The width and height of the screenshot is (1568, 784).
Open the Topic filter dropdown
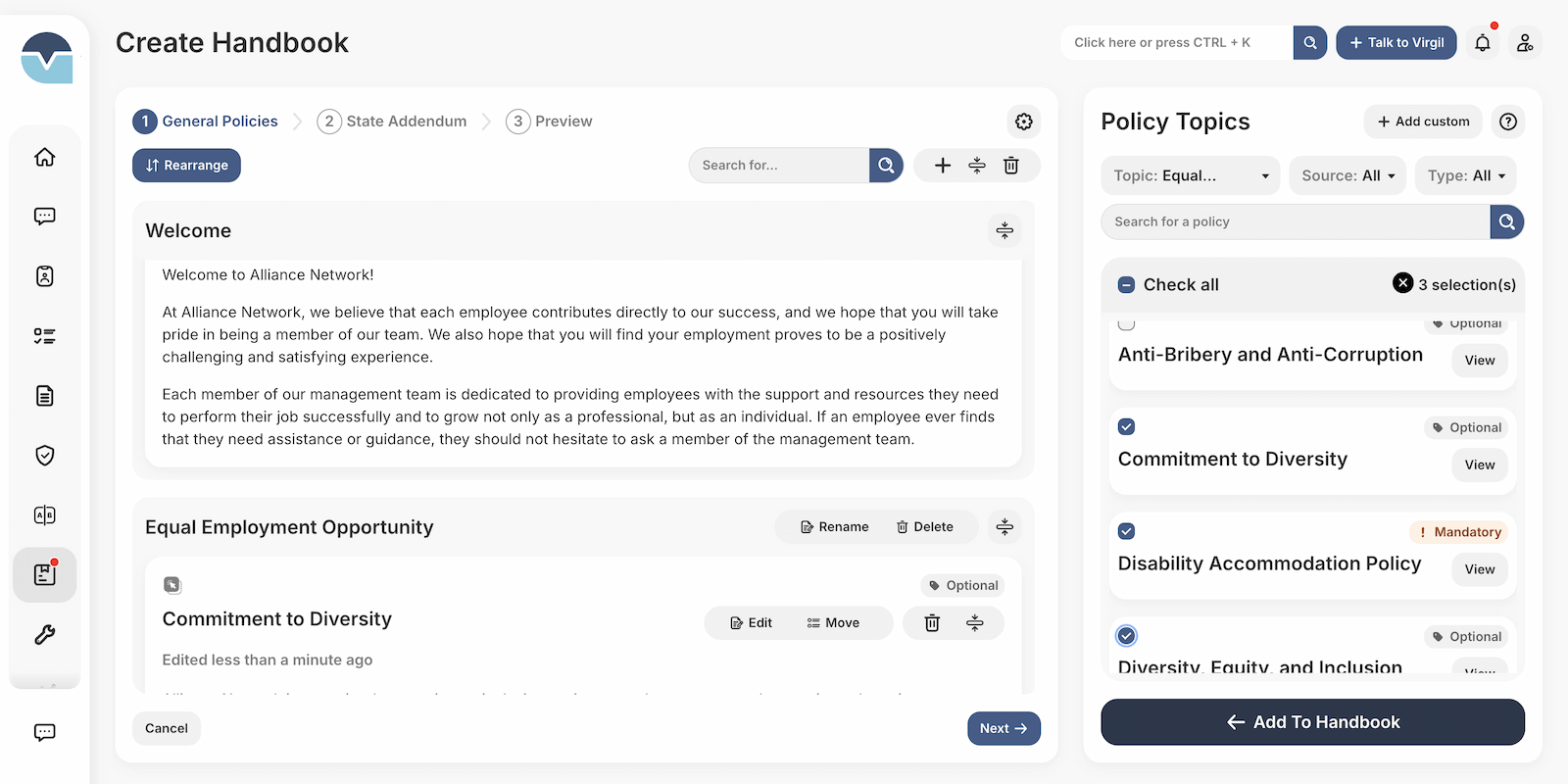[x=1190, y=176]
